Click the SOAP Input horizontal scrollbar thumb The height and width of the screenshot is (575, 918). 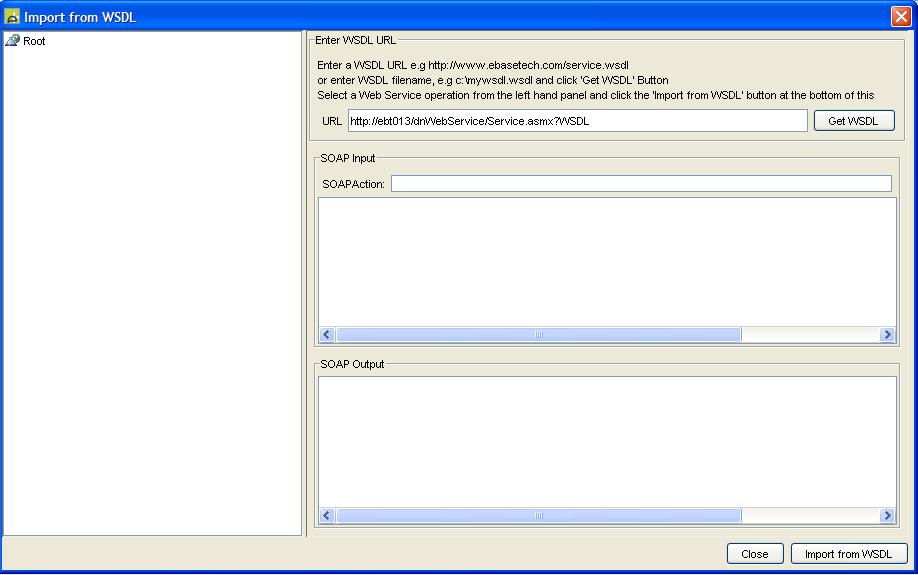[x=539, y=335]
